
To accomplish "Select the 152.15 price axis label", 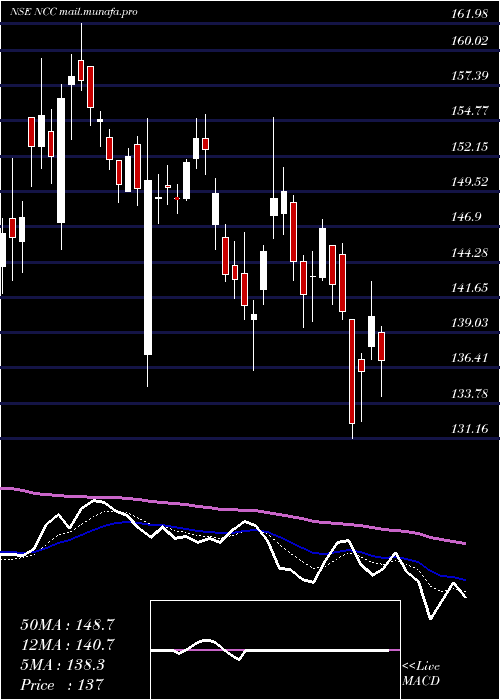I will (x=471, y=146).
